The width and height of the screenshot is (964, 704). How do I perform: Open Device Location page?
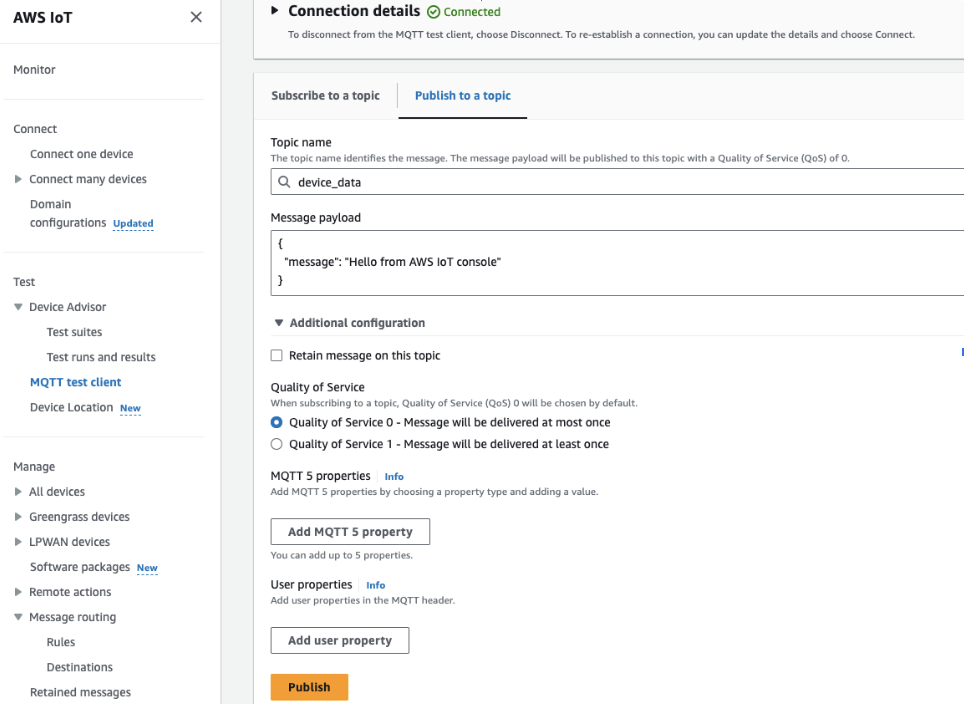coord(71,408)
